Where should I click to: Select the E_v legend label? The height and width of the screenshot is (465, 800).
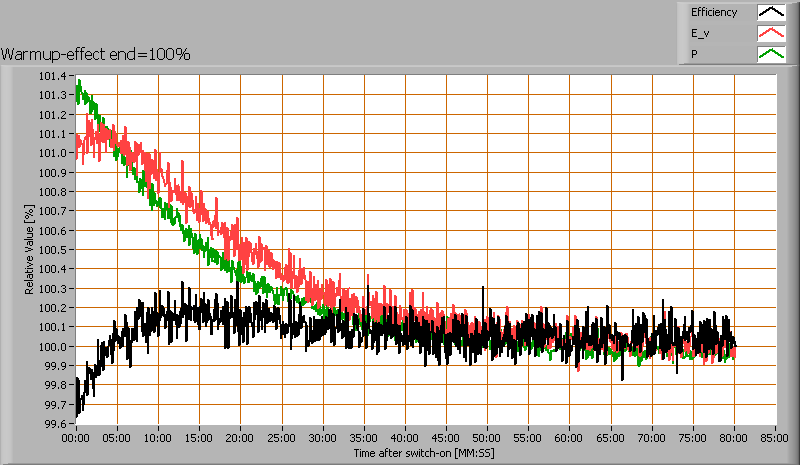[700, 33]
